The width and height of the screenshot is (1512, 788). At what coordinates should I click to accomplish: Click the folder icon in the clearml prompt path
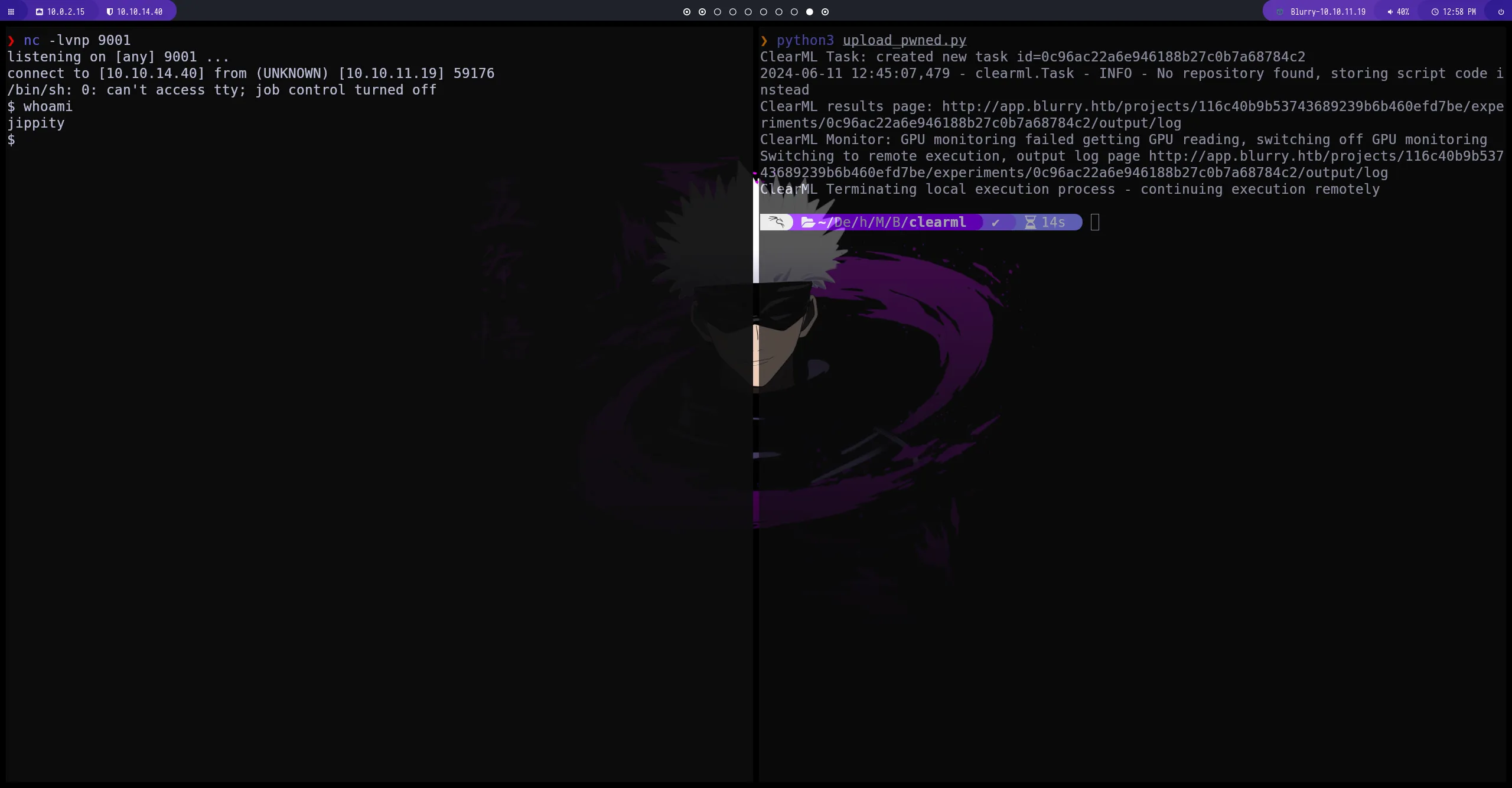click(x=809, y=222)
